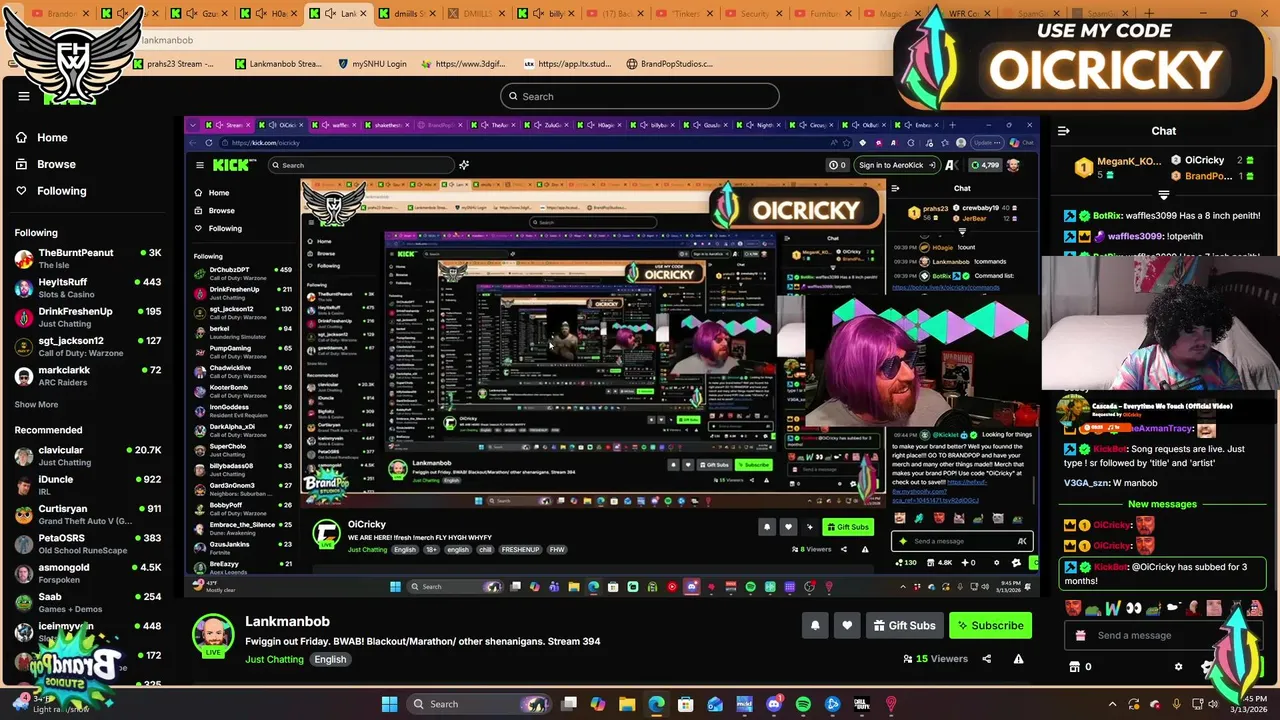The height and width of the screenshot is (720, 1280).
Task: Open HeyitsRuff in Following list
Action: 88,288
